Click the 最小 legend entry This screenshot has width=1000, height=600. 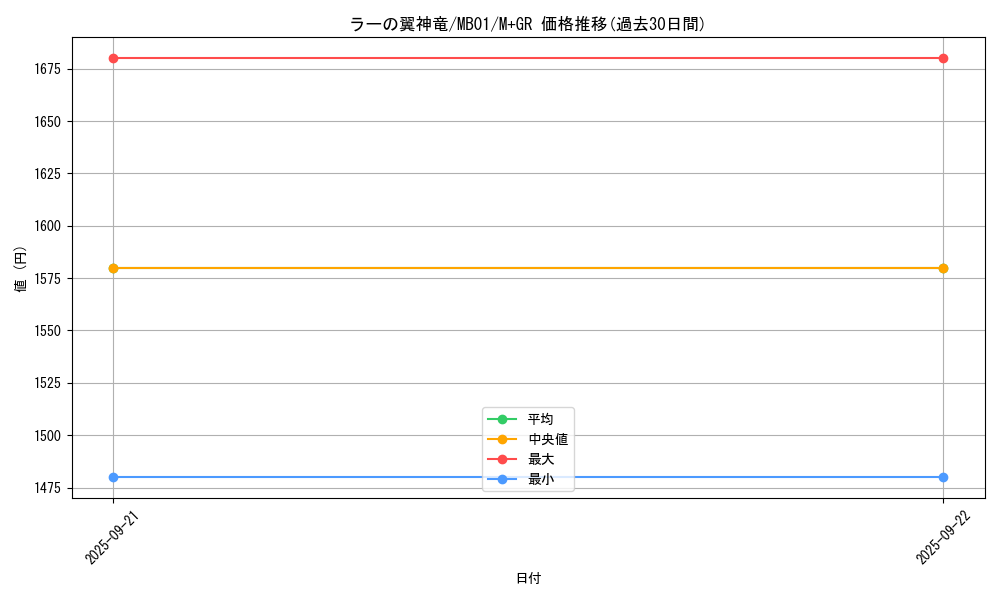pyautogui.click(x=520, y=479)
